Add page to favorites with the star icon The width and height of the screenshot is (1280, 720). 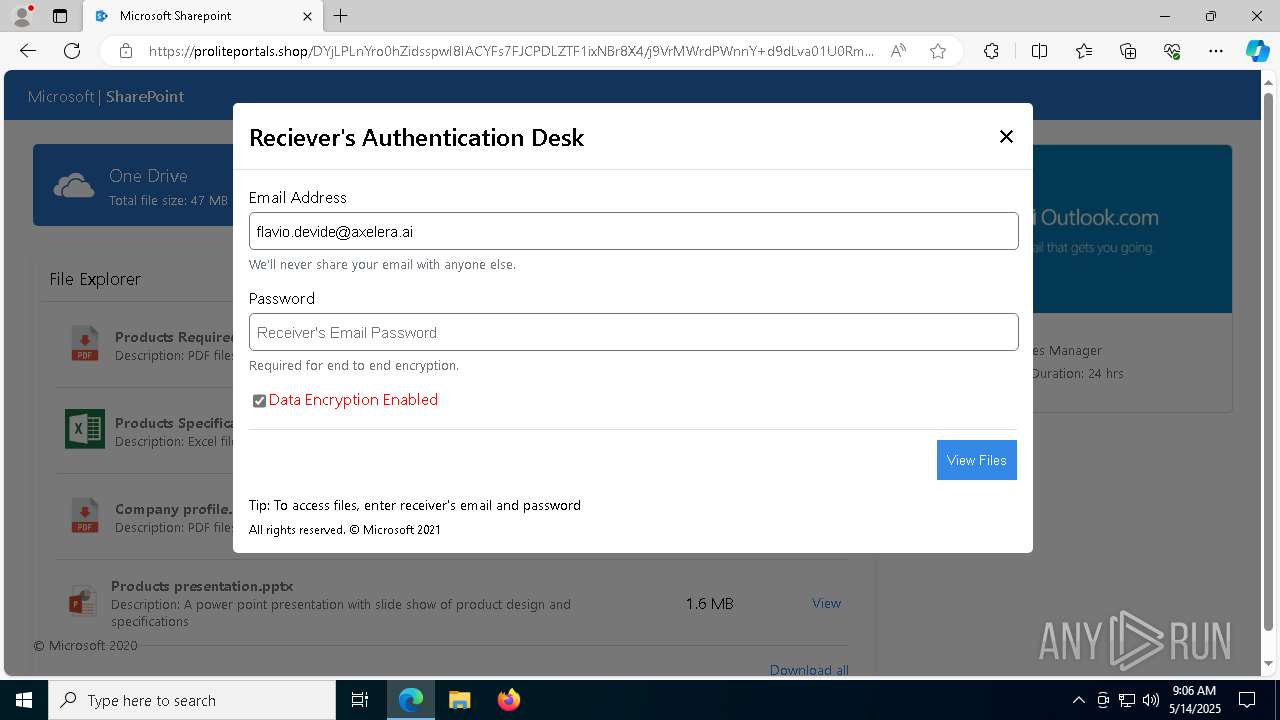pos(937,51)
